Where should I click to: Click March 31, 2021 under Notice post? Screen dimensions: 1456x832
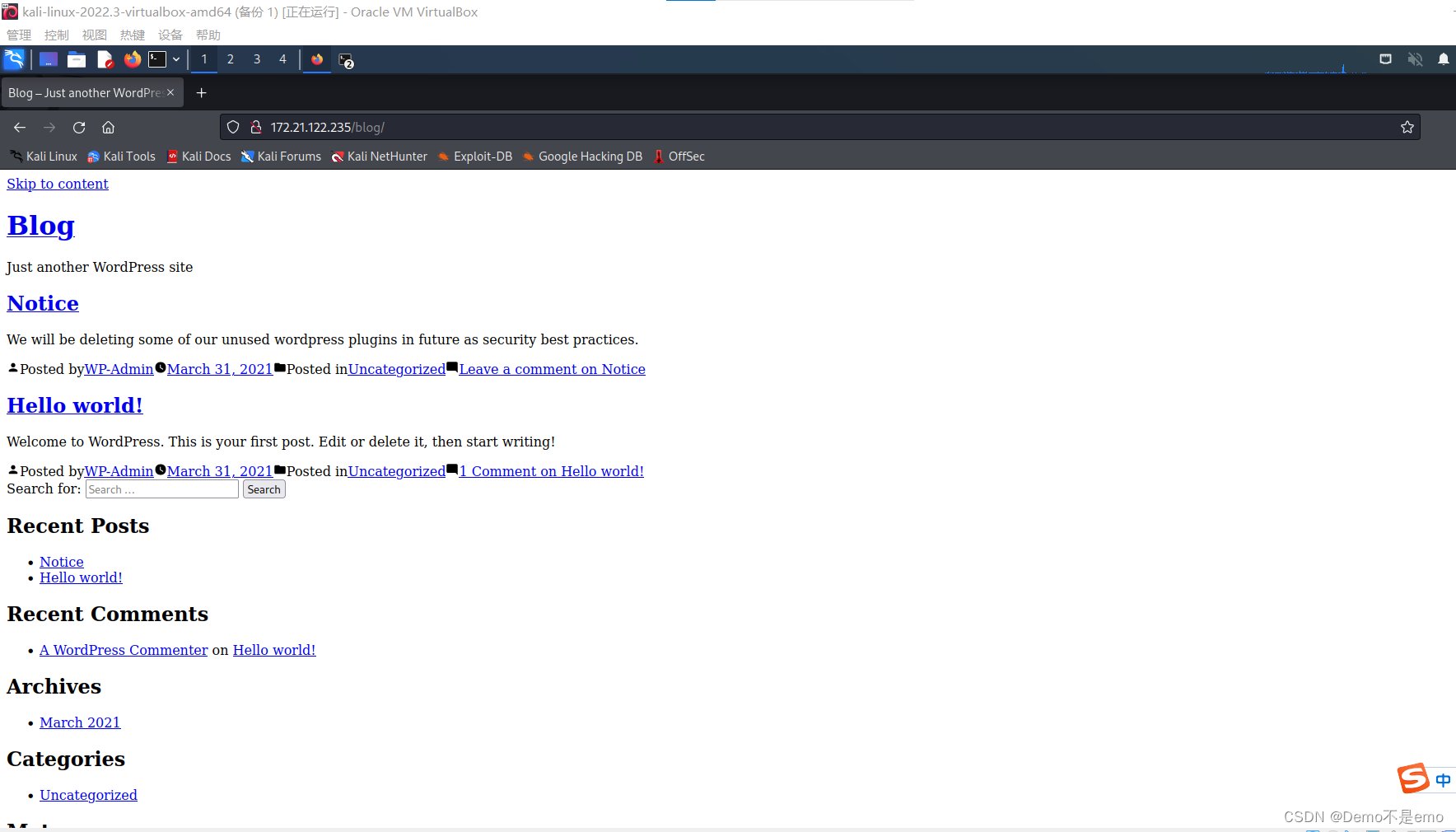(220, 369)
